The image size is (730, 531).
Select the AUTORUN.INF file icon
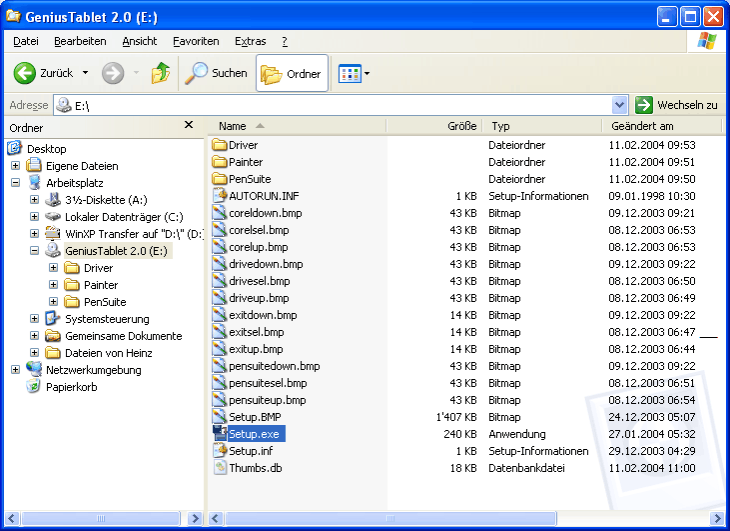pyautogui.click(x=219, y=195)
